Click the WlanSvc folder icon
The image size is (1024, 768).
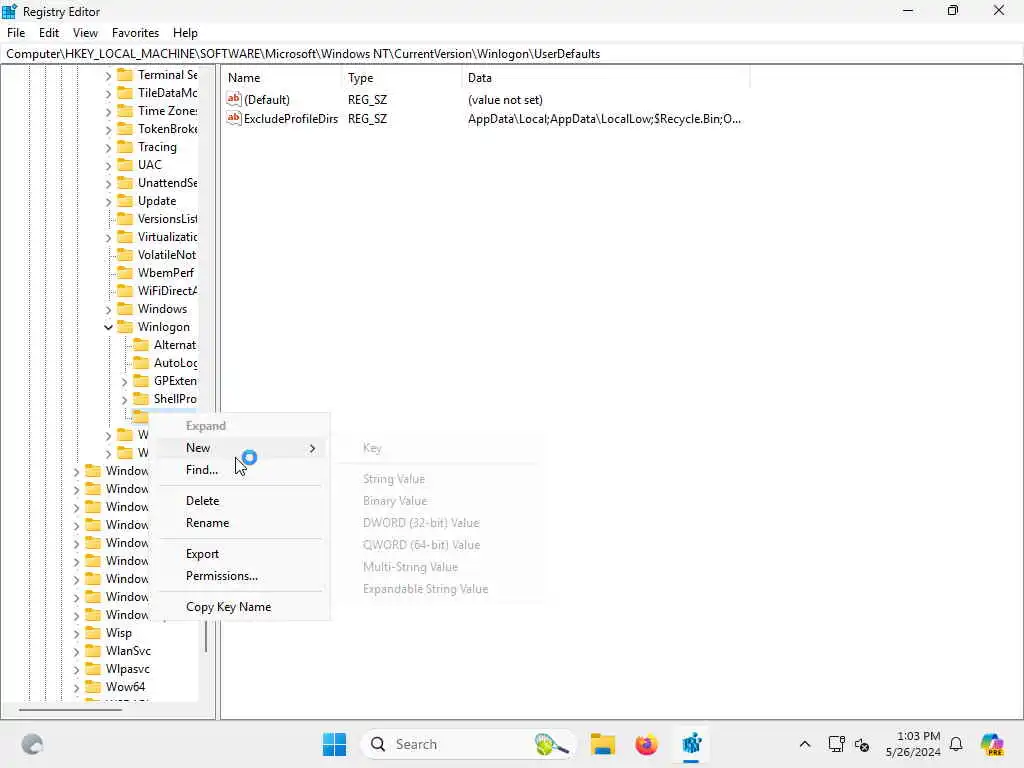coord(93,650)
